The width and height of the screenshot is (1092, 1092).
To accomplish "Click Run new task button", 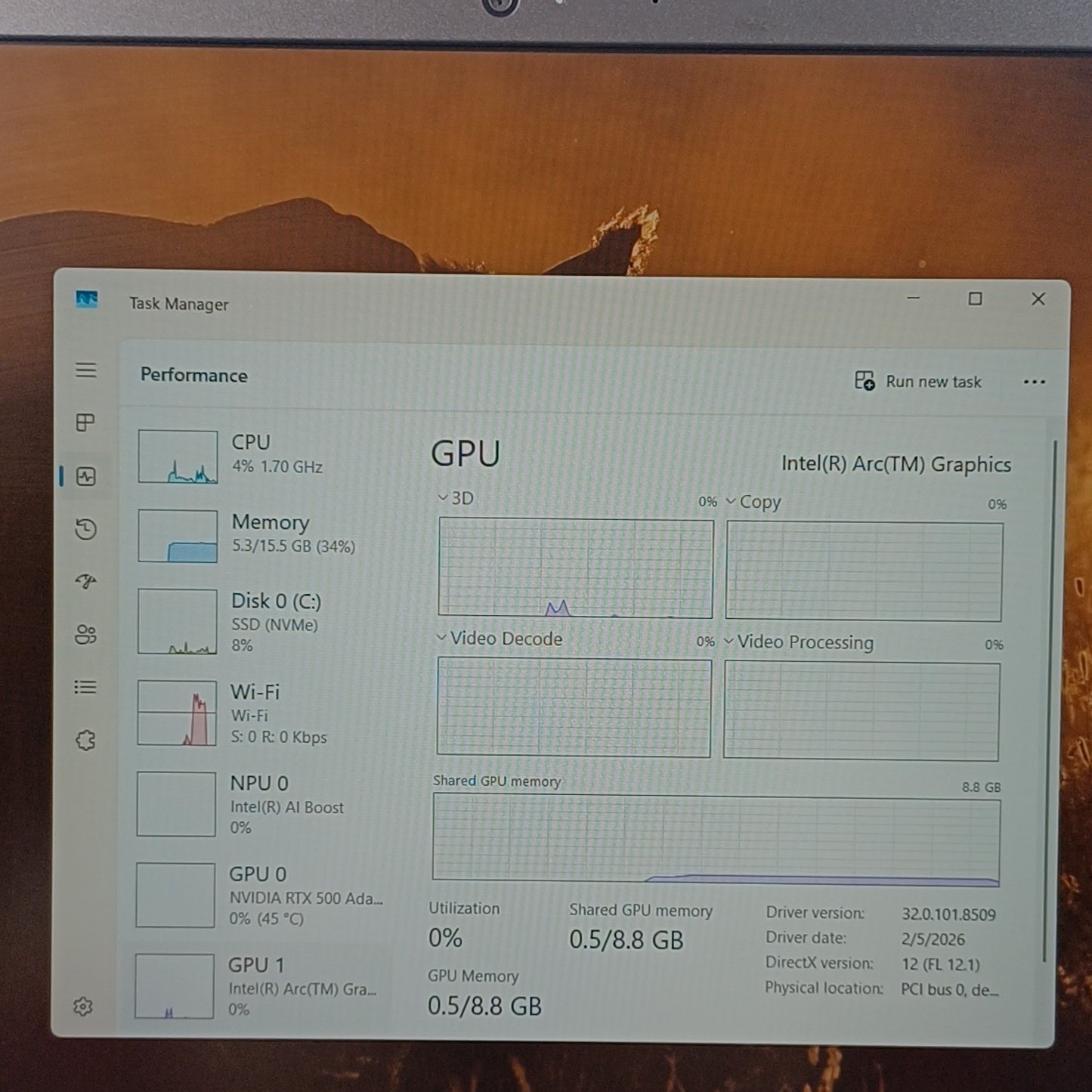I will click(x=918, y=381).
